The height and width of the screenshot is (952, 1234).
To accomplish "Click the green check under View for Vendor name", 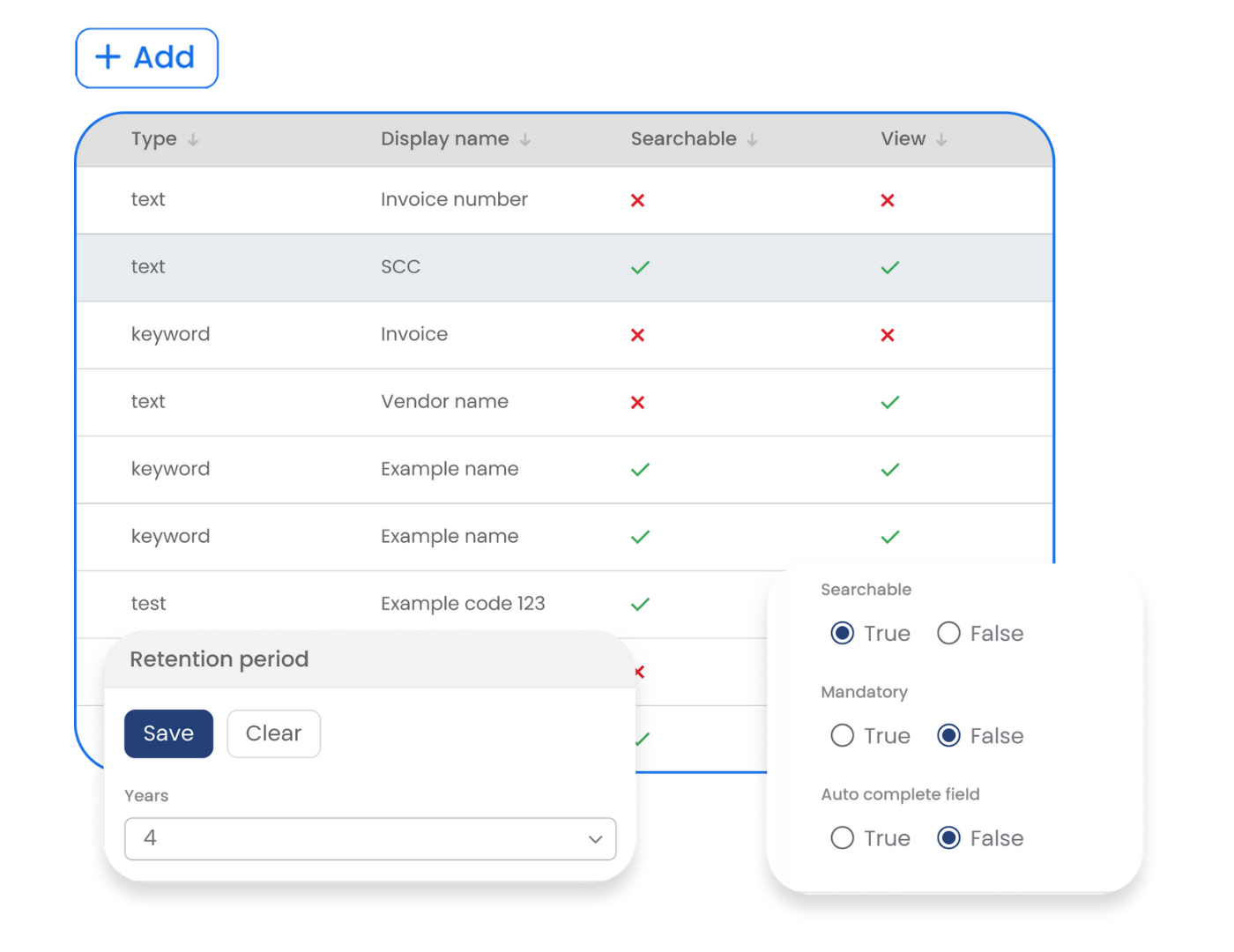I will [890, 402].
